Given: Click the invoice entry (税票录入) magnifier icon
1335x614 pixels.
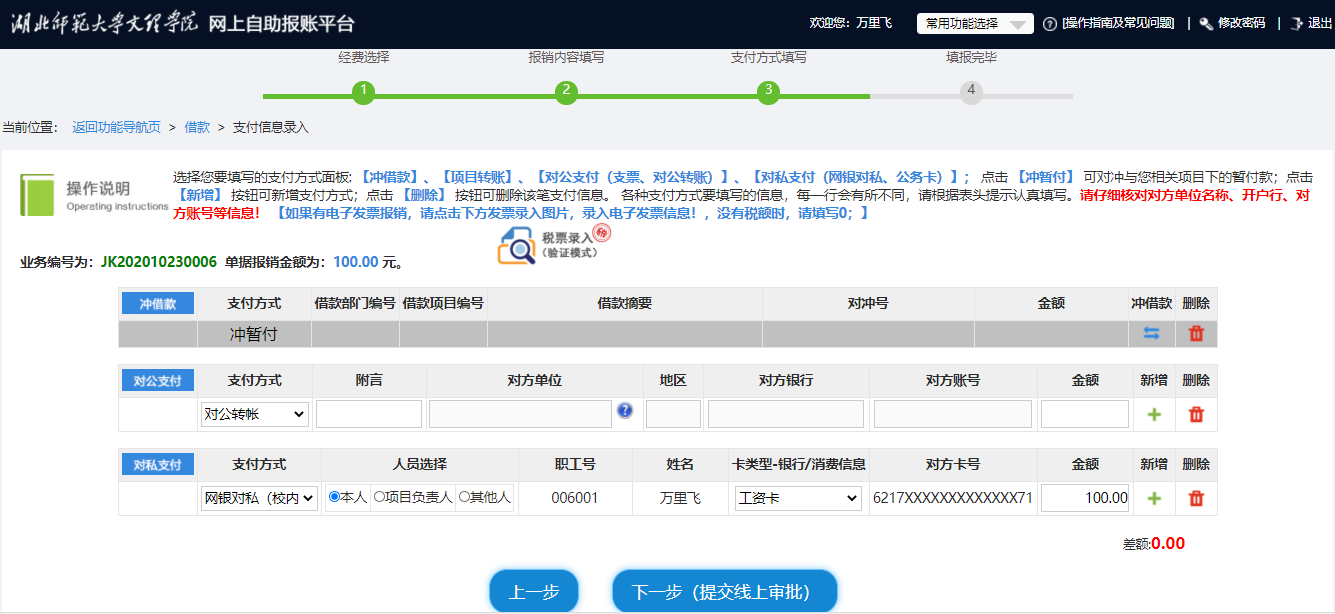Looking at the screenshot, I should coord(518,246).
